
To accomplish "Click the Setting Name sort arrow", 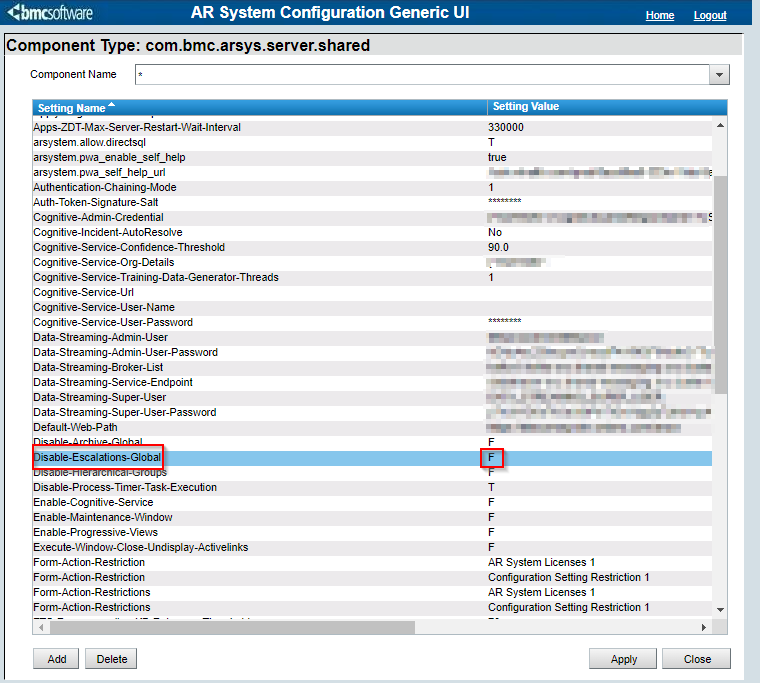I will coord(112,106).
